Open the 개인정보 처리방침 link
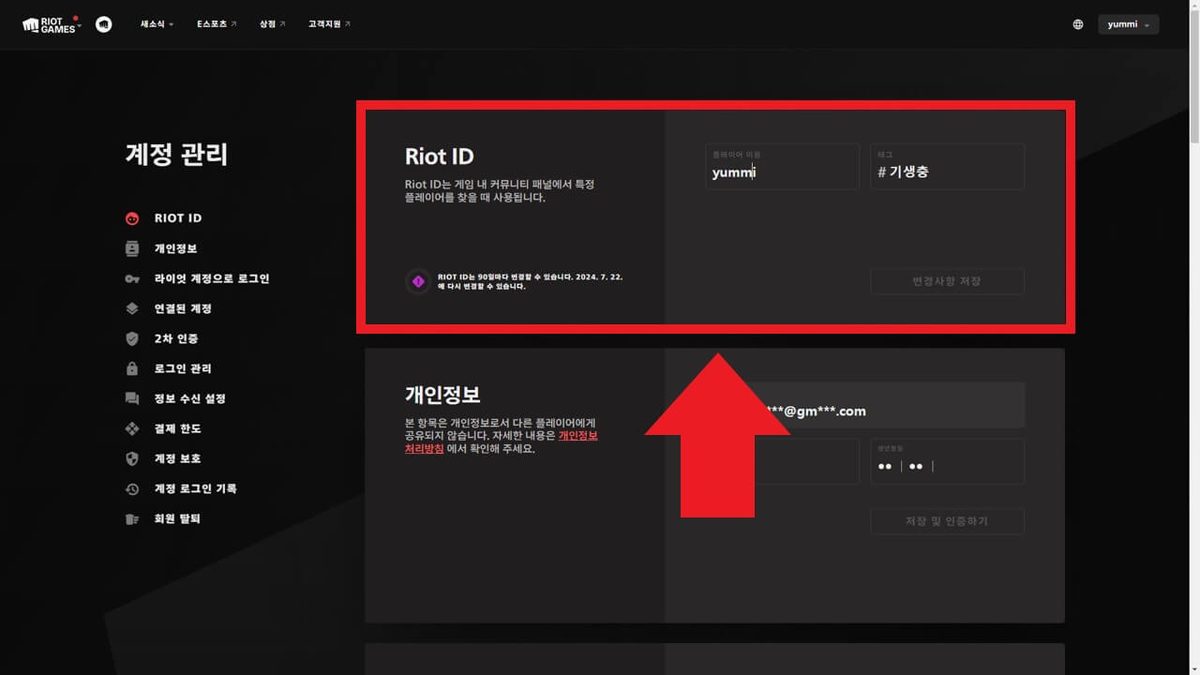 pos(501,442)
